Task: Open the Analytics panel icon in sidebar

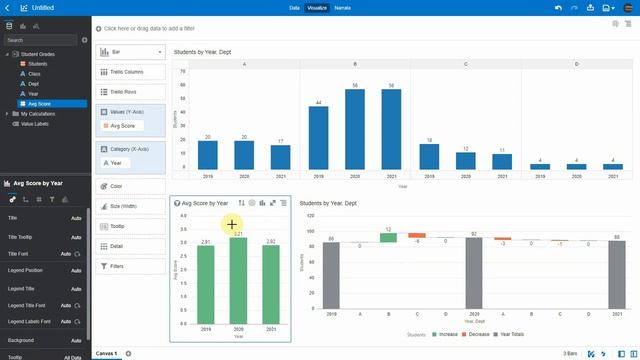Action: [36, 26]
